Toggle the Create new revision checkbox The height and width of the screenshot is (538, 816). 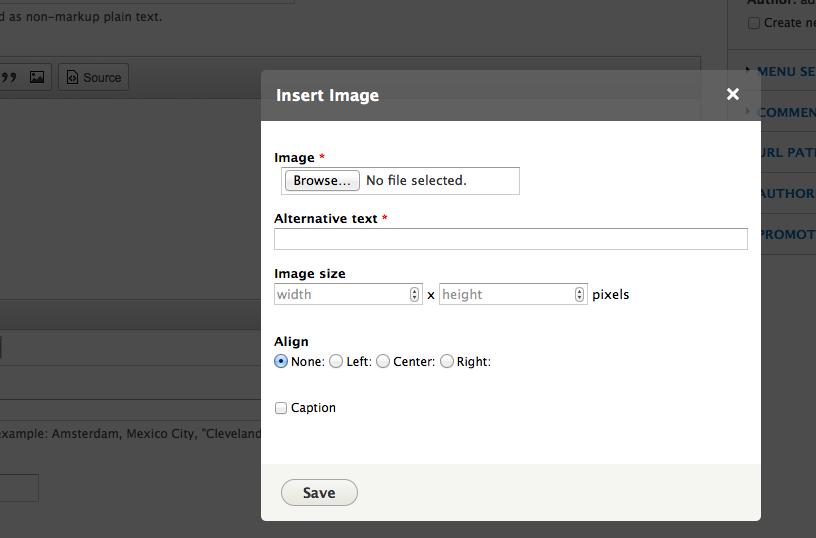pyautogui.click(x=754, y=23)
